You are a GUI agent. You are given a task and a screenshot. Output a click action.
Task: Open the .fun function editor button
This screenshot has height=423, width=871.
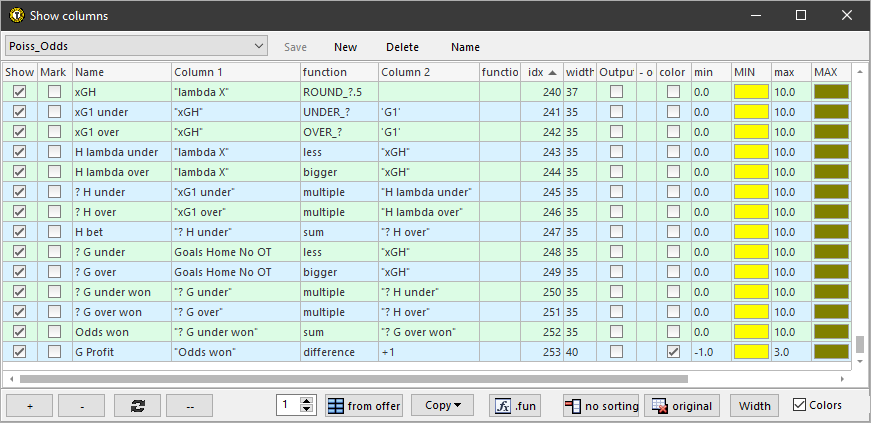(x=516, y=406)
